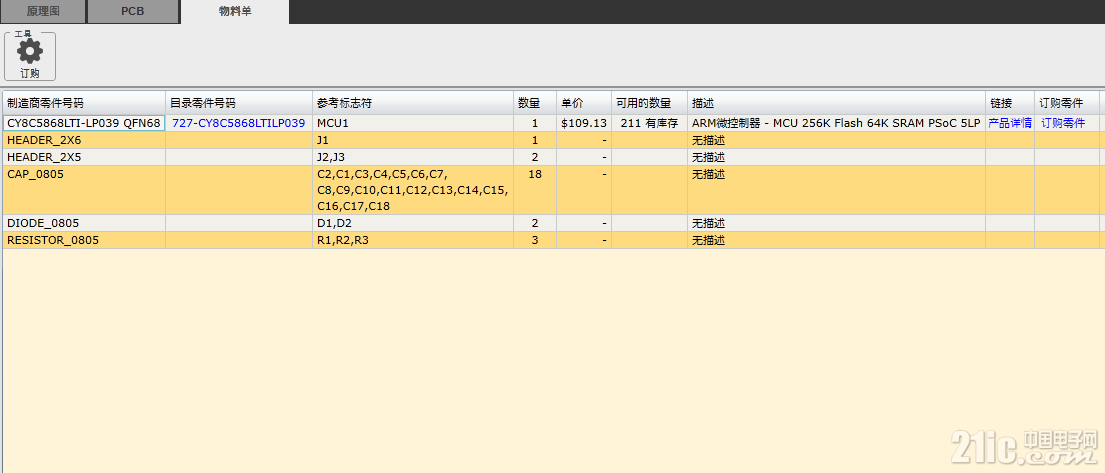Screen dimensions: 1105x473
Task: Click the 订购零件 link in MCU1 row
Action: (1063, 123)
